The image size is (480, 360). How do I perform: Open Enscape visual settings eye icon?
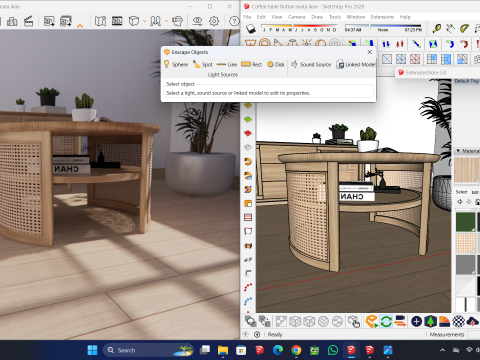click(x=197, y=21)
